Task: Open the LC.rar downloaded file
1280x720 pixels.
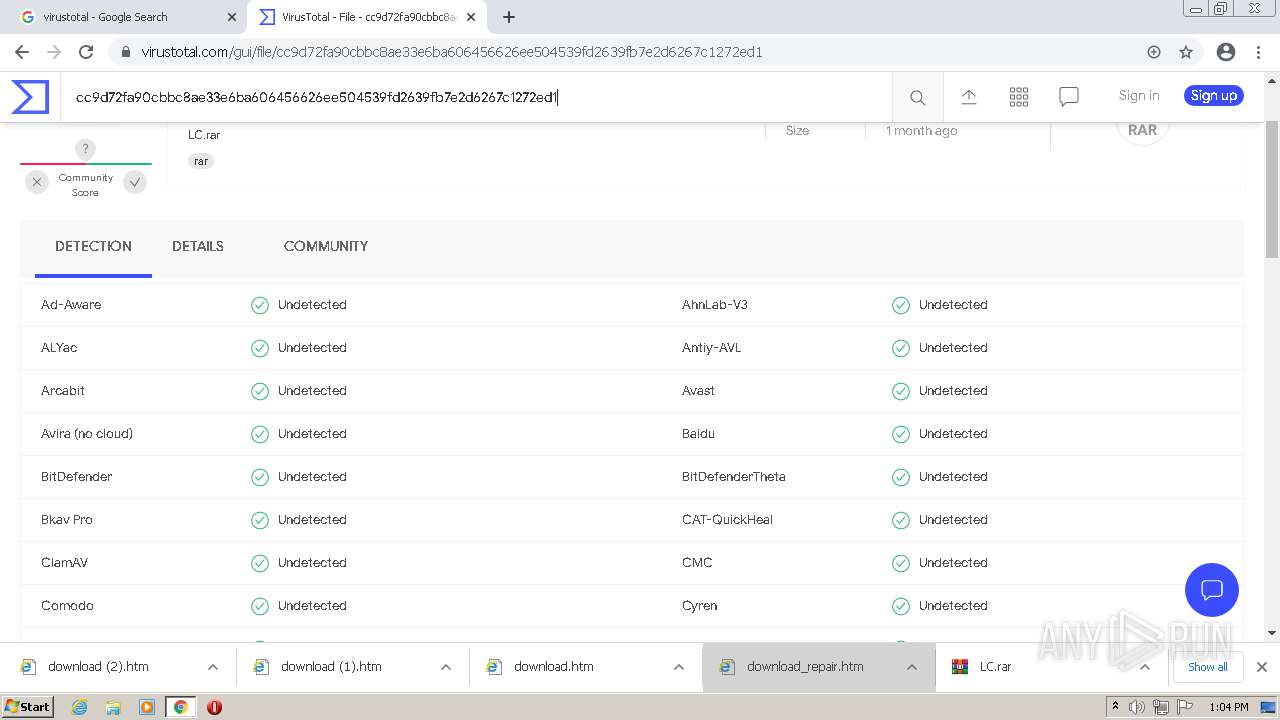Action: click(x=995, y=667)
